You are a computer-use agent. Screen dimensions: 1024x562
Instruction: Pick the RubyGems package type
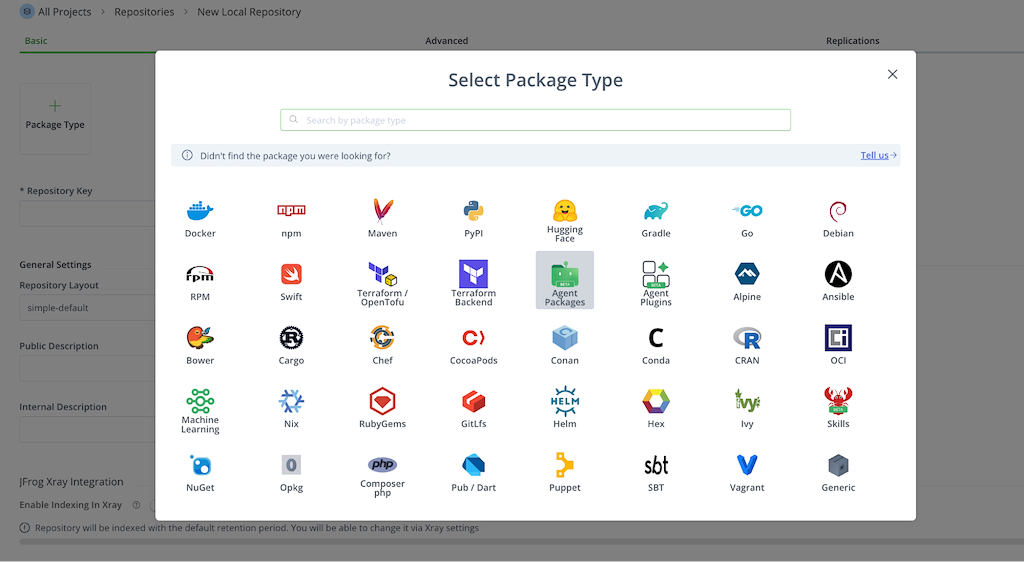coord(382,409)
